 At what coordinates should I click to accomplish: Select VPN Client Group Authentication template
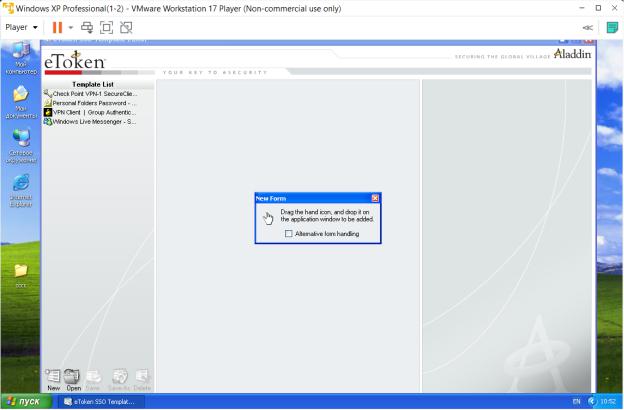click(90, 112)
